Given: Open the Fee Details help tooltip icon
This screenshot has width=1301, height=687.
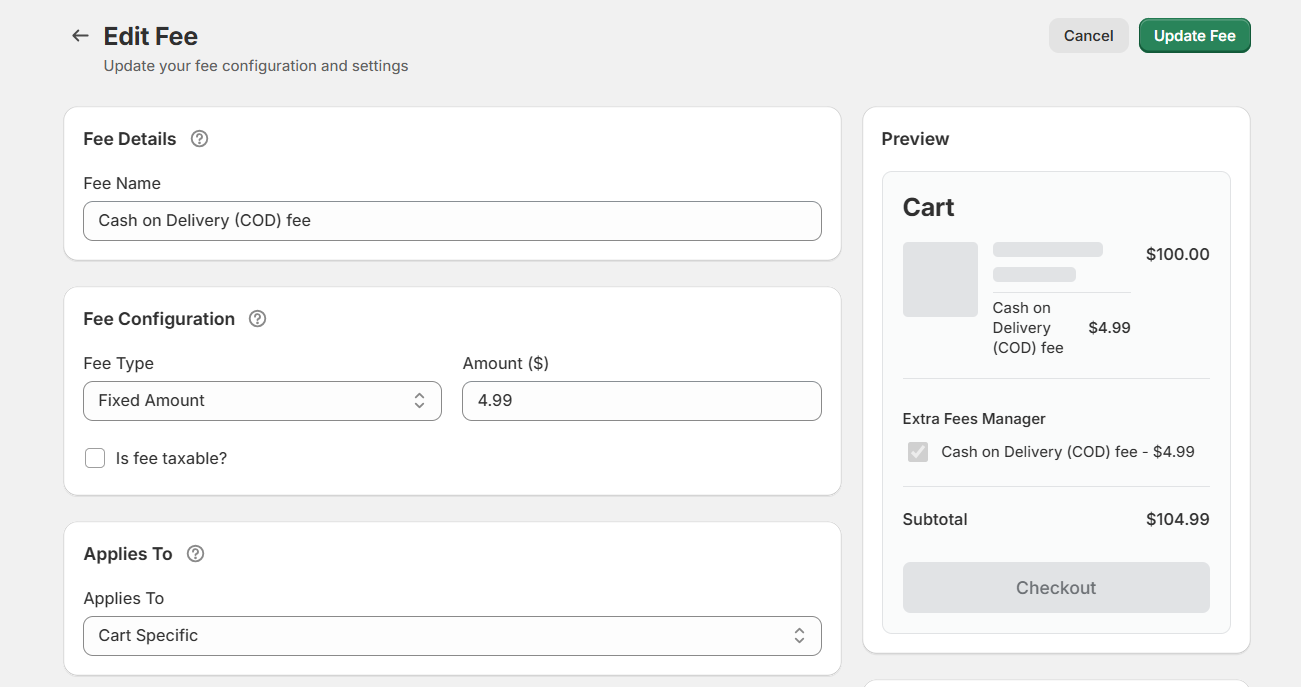Looking at the screenshot, I should coord(199,138).
